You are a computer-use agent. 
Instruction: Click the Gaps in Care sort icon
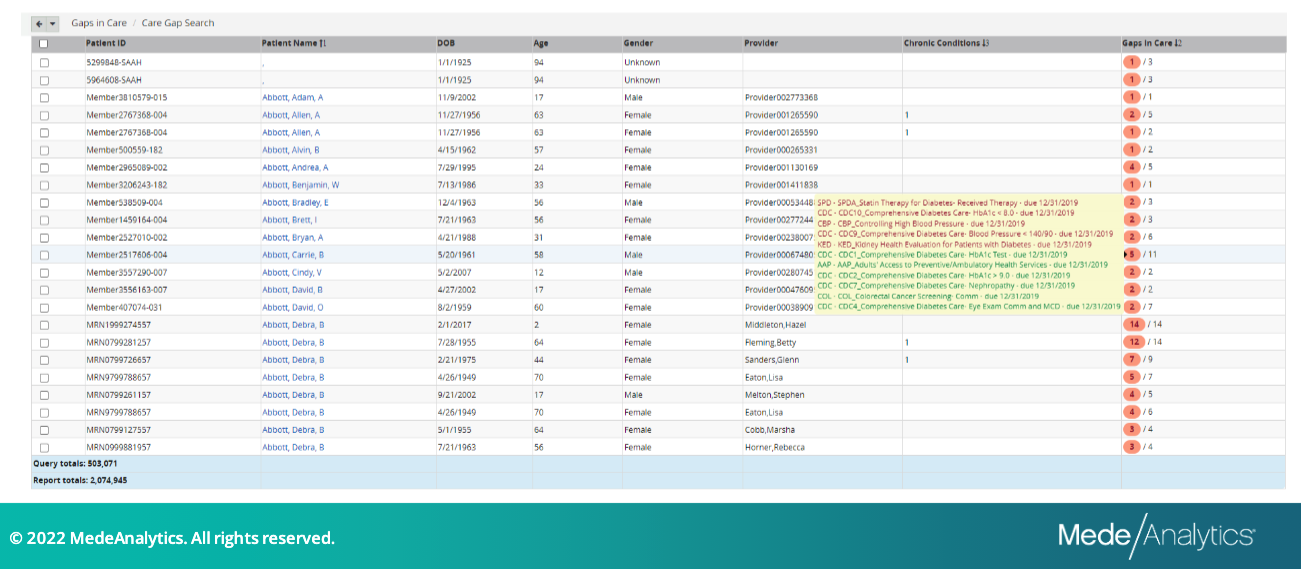pyautogui.click(x=1178, y=43)
